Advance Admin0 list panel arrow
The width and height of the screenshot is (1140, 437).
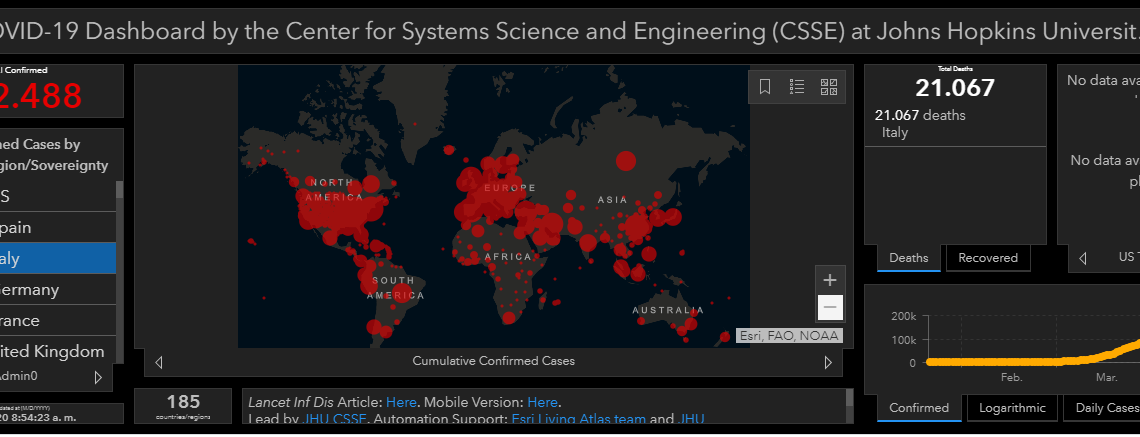pyautogui.click(x=98, y=377)
